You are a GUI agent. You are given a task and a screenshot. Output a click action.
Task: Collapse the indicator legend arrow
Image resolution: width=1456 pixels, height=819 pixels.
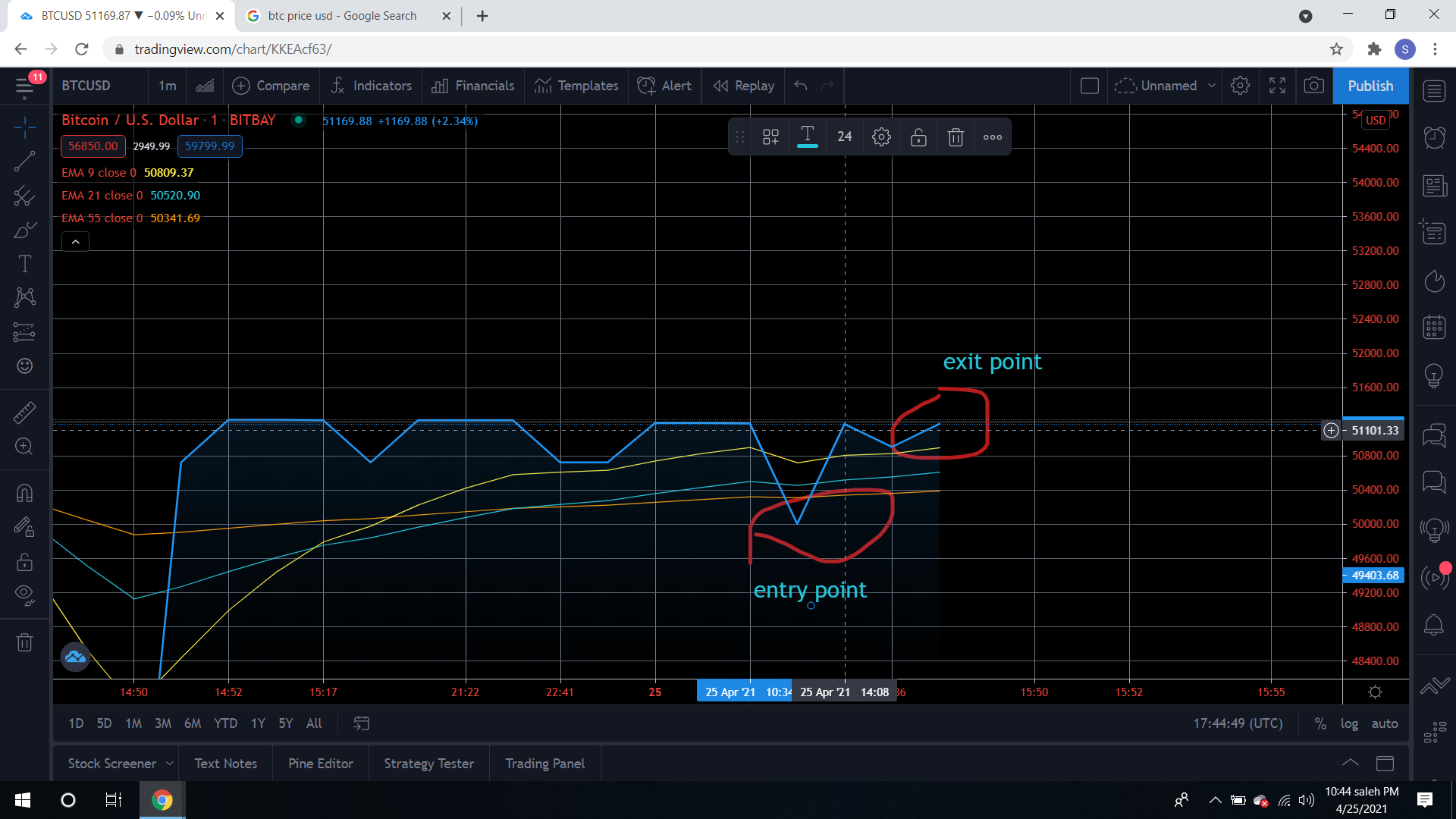pos(75,242)
